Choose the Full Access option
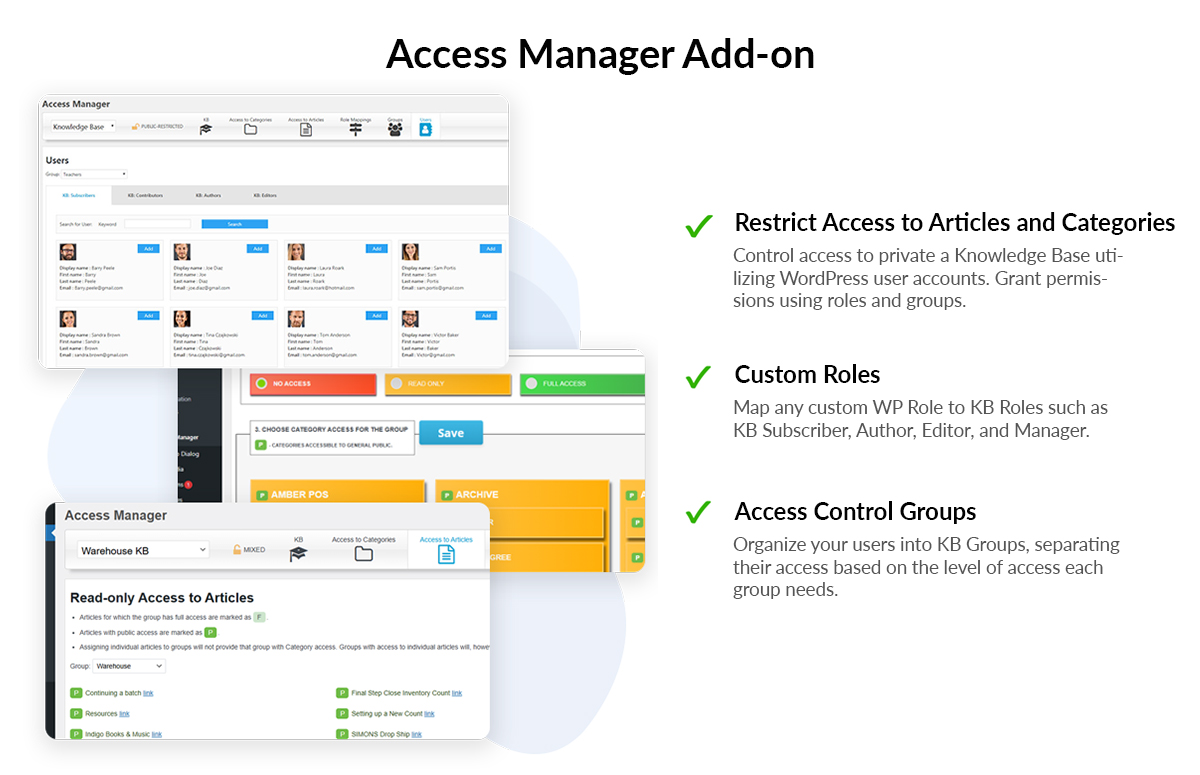The height and width of the screenshot is (775, 1200). [x=531, y=383]
